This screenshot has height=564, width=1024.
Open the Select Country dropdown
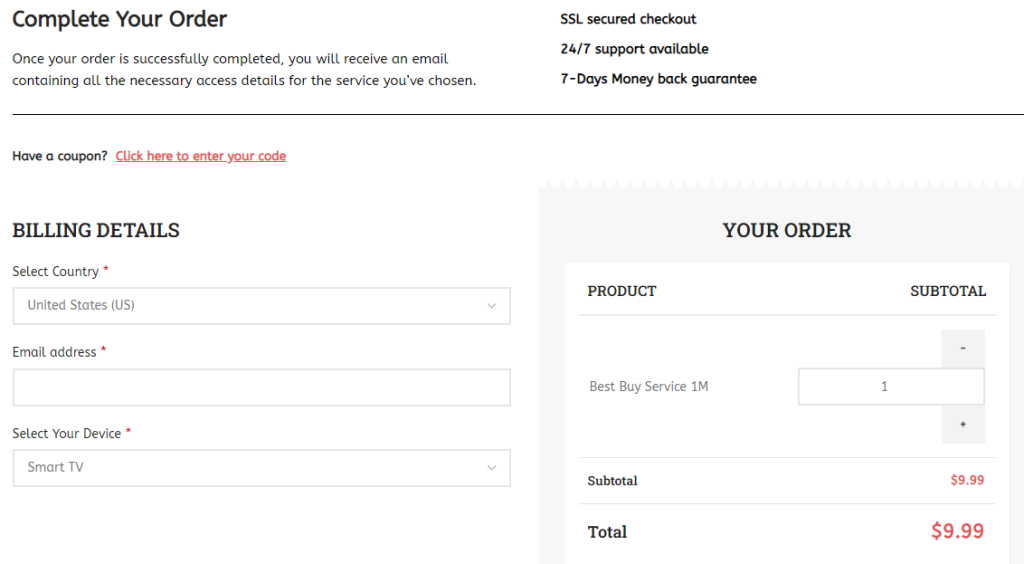pos(261,306)
